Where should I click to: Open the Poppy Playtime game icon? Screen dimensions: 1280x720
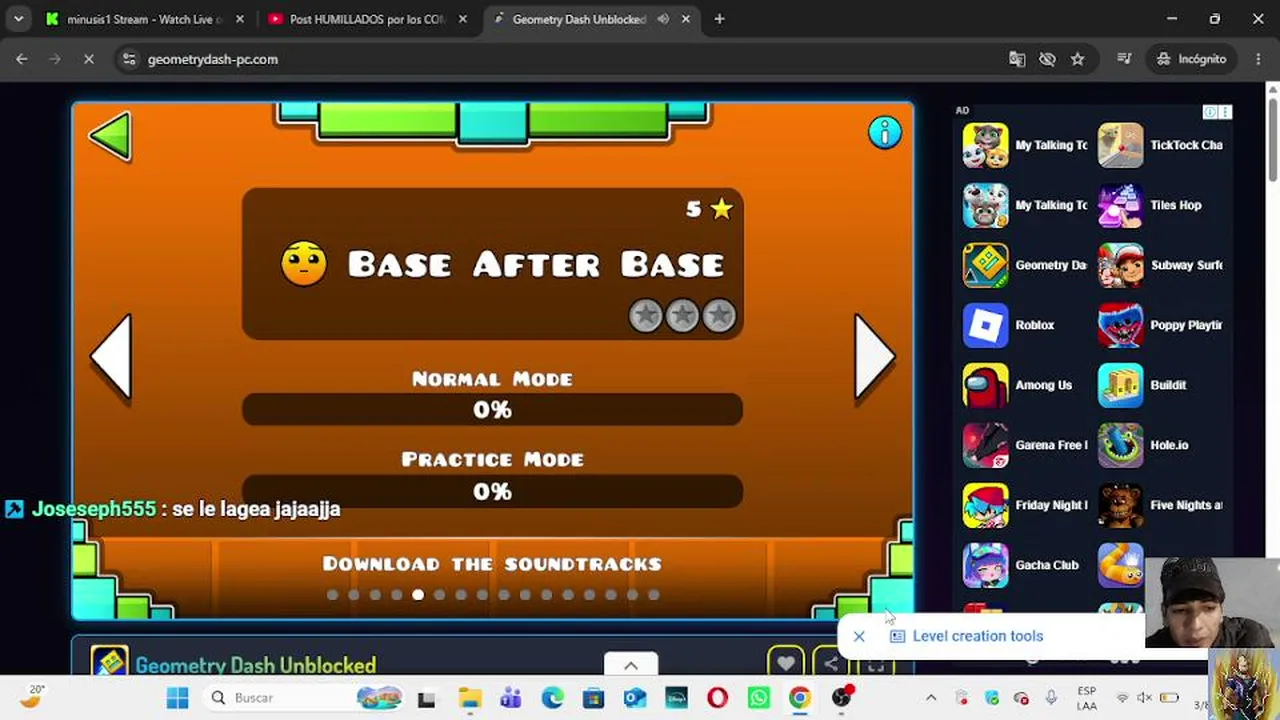1120,325
